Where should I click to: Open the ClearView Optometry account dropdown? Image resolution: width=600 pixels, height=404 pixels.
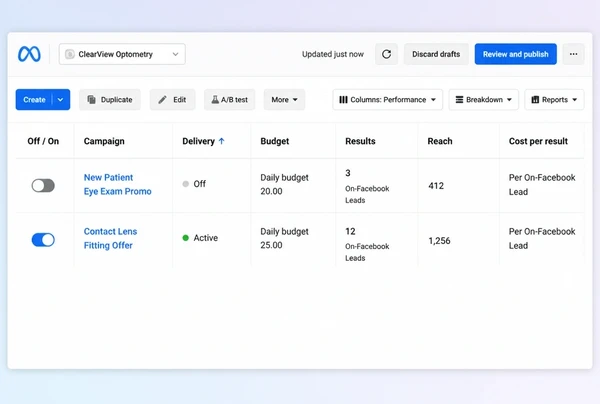(122, 54)
